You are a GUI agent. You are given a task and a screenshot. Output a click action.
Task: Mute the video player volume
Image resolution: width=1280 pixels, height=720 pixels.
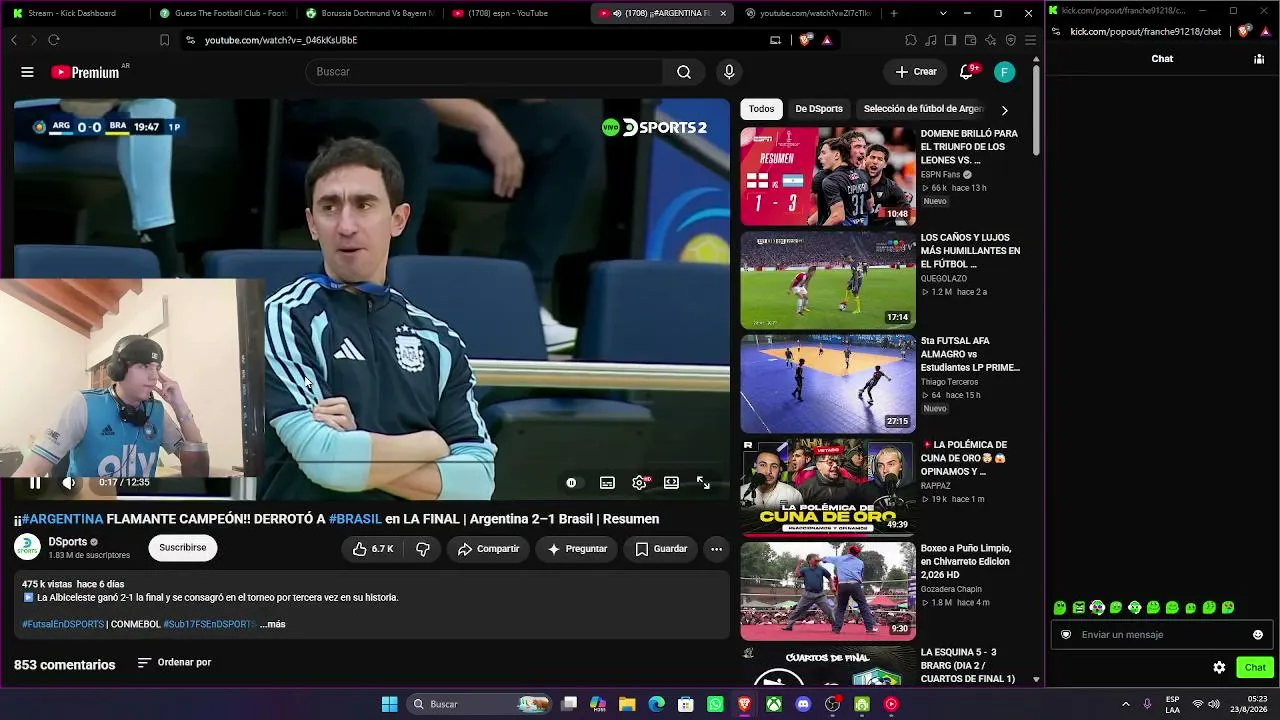pos(69,483)
